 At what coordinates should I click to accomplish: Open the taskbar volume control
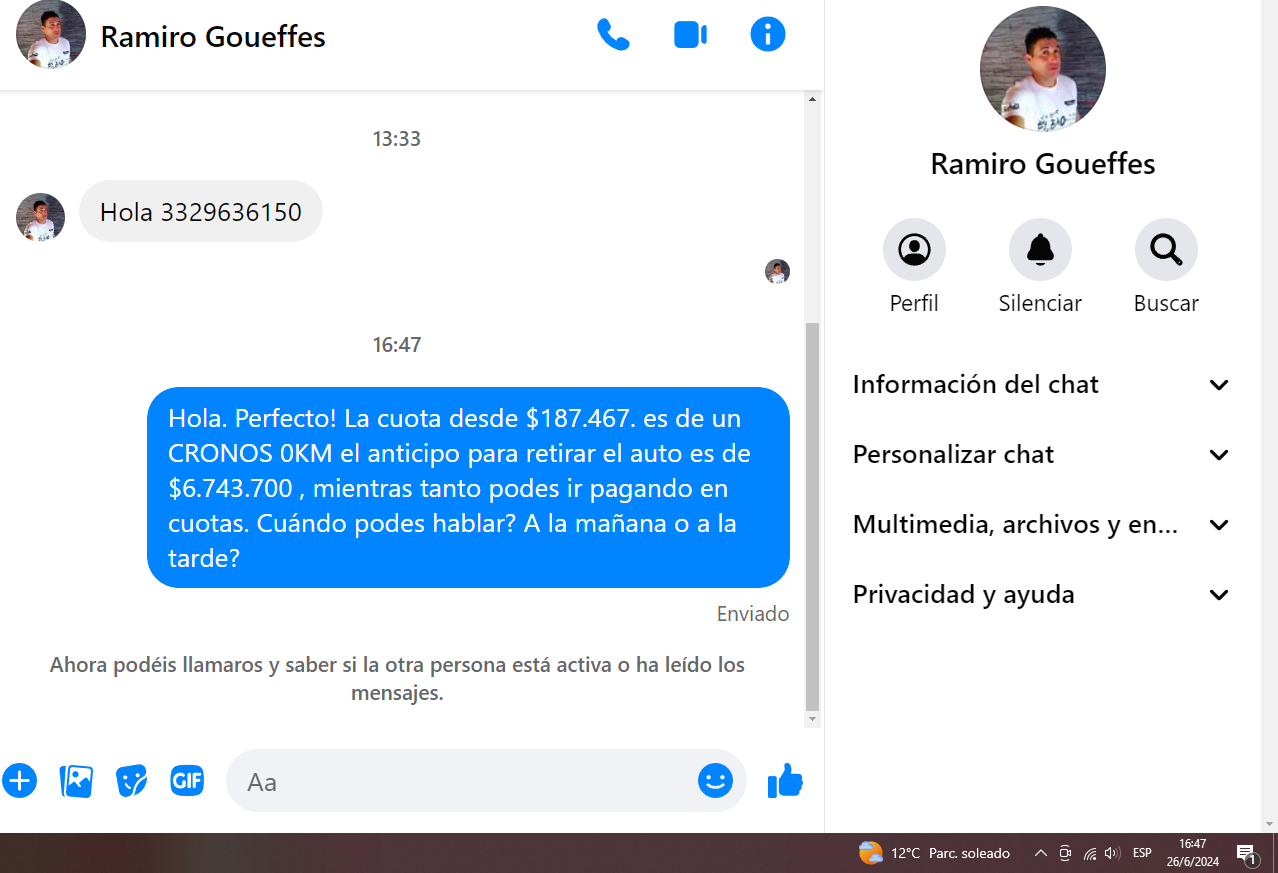click(x=1113, y=853)
